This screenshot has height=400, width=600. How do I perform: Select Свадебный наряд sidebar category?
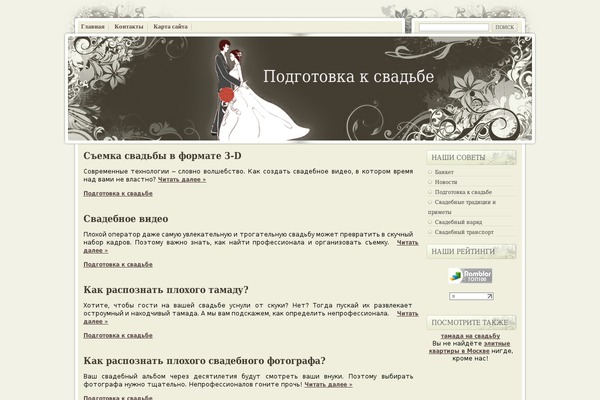[x=458, y=222]
